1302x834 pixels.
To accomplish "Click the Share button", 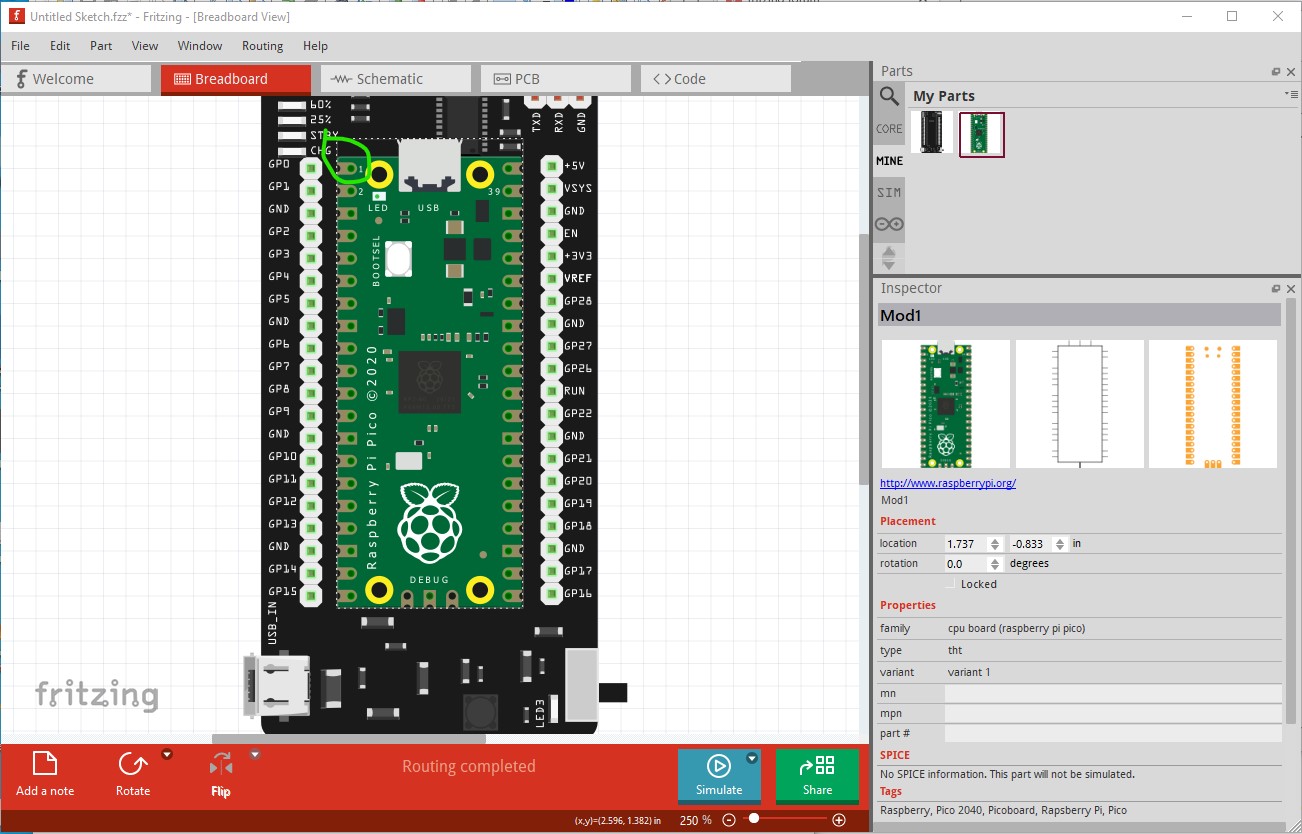I will (817, 776).
